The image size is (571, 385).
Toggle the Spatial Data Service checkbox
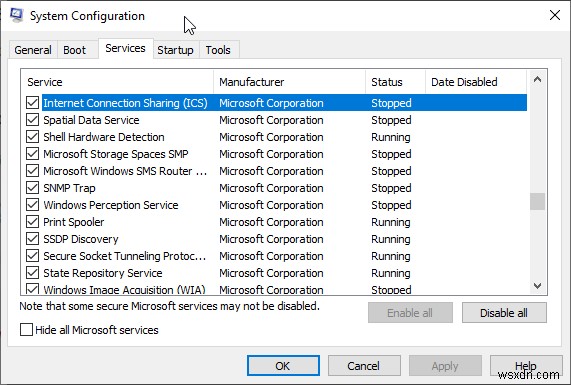[32, 120]
